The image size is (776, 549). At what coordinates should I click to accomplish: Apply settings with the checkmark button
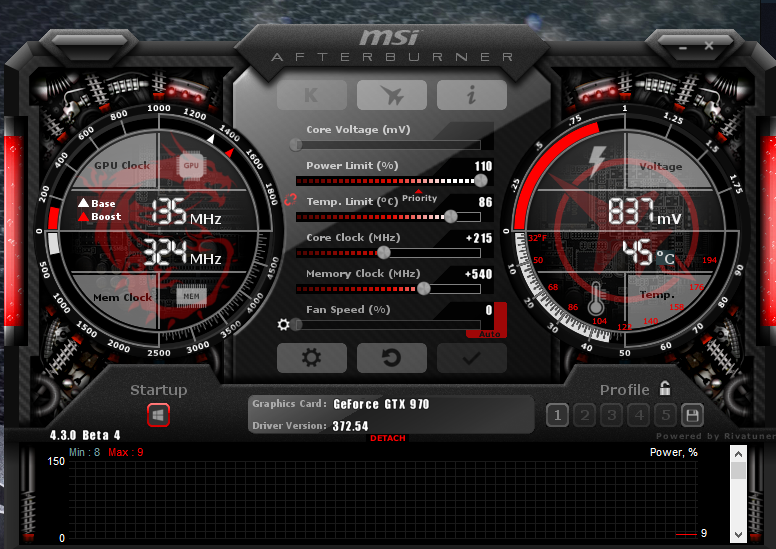472,357
